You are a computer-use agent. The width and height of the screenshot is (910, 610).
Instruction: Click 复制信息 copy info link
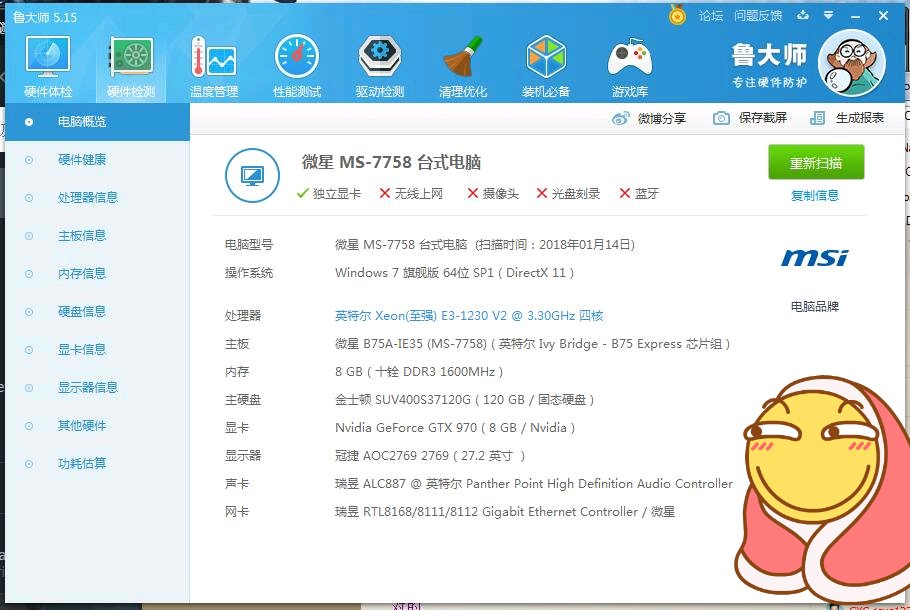815,196
